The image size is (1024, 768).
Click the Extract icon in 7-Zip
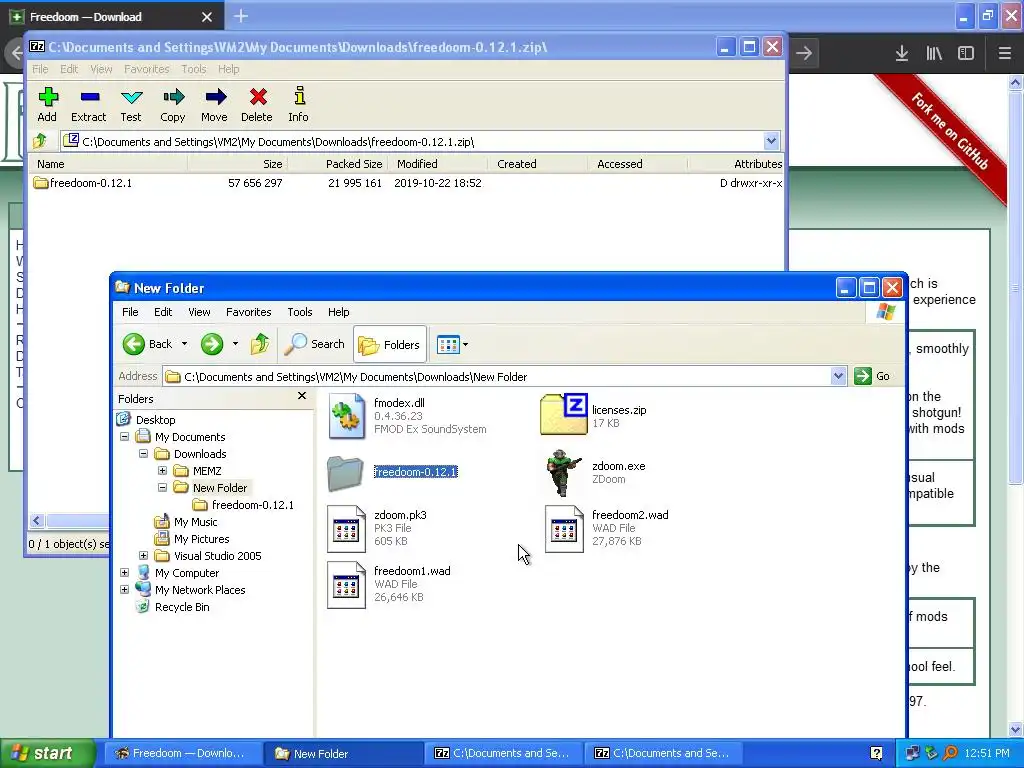coord(89,97)
